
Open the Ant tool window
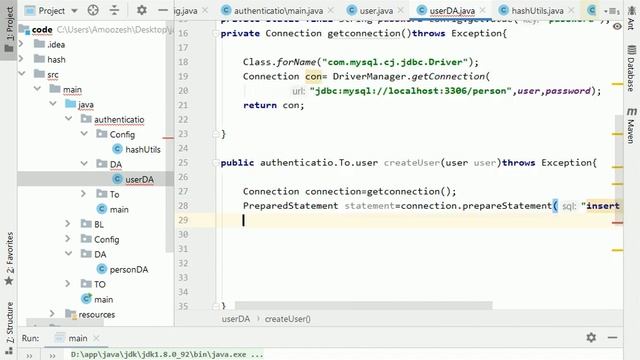(631, 18)
